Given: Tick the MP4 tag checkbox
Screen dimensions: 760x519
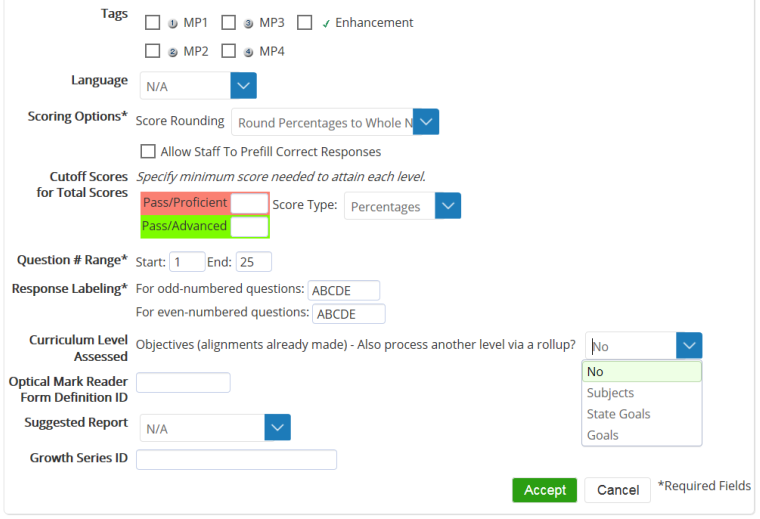Looking at the screenshot, I should coord(228,50).
